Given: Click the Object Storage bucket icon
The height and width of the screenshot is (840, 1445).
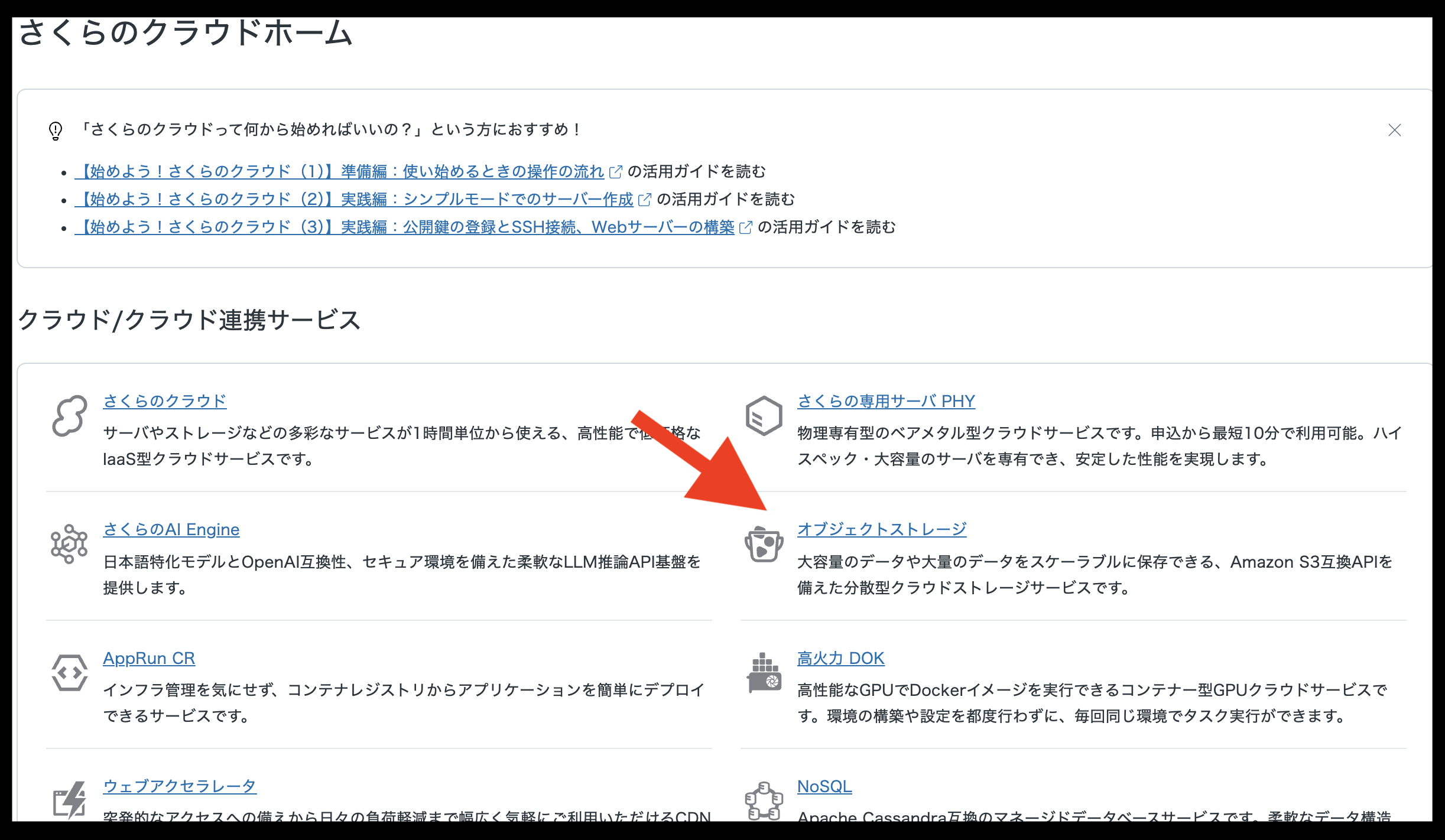Looking at the screenshot, I should coord(764,544).
